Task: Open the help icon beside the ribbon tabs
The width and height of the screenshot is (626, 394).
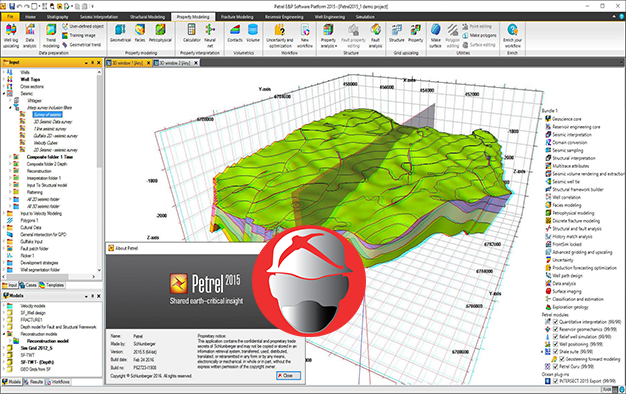Action: point(622,17)
